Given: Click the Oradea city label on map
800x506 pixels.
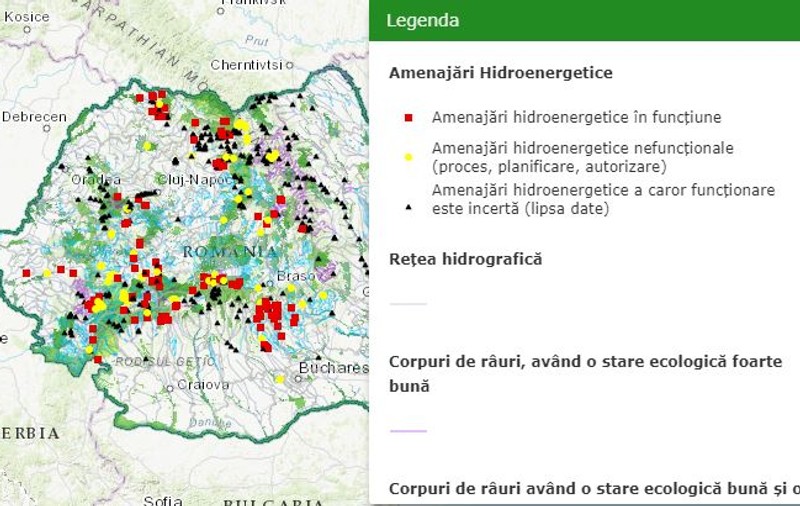Looking at the screenshot, I should coord(96,180).
